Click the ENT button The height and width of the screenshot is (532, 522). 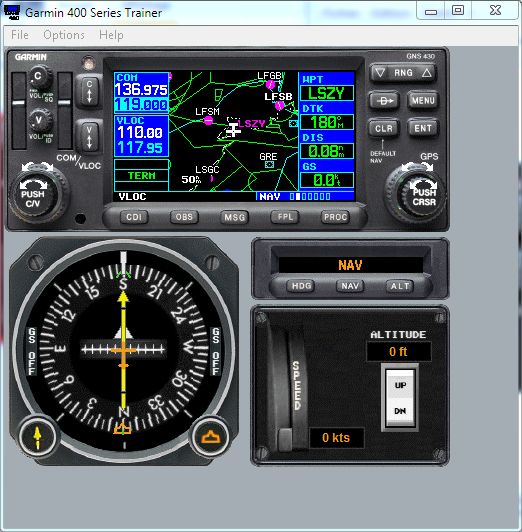pyautogui.click(x=423, y=129)
